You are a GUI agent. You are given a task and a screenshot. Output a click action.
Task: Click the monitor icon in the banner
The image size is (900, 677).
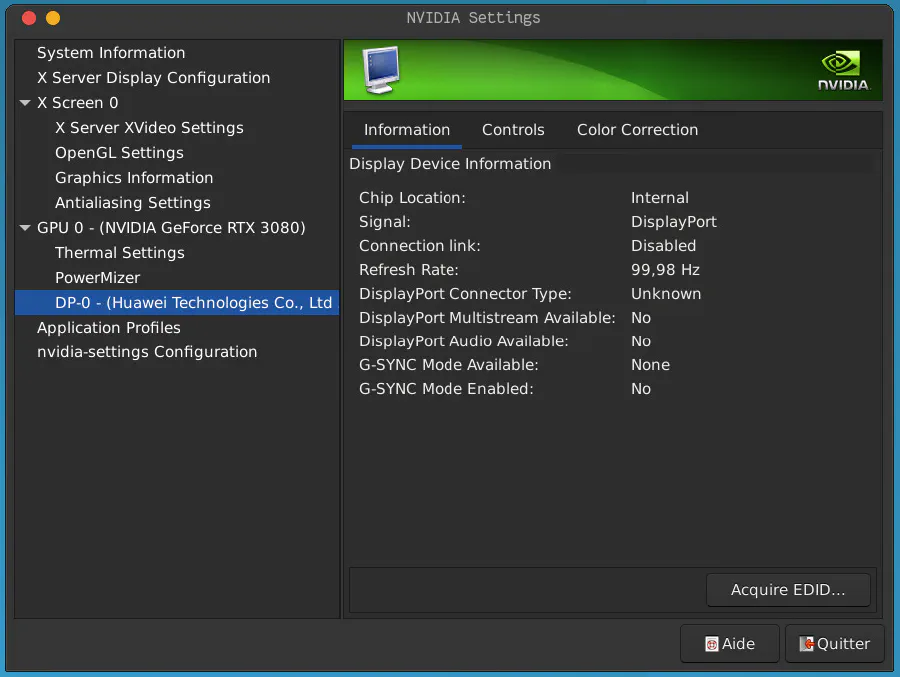(x=381, y=68)
